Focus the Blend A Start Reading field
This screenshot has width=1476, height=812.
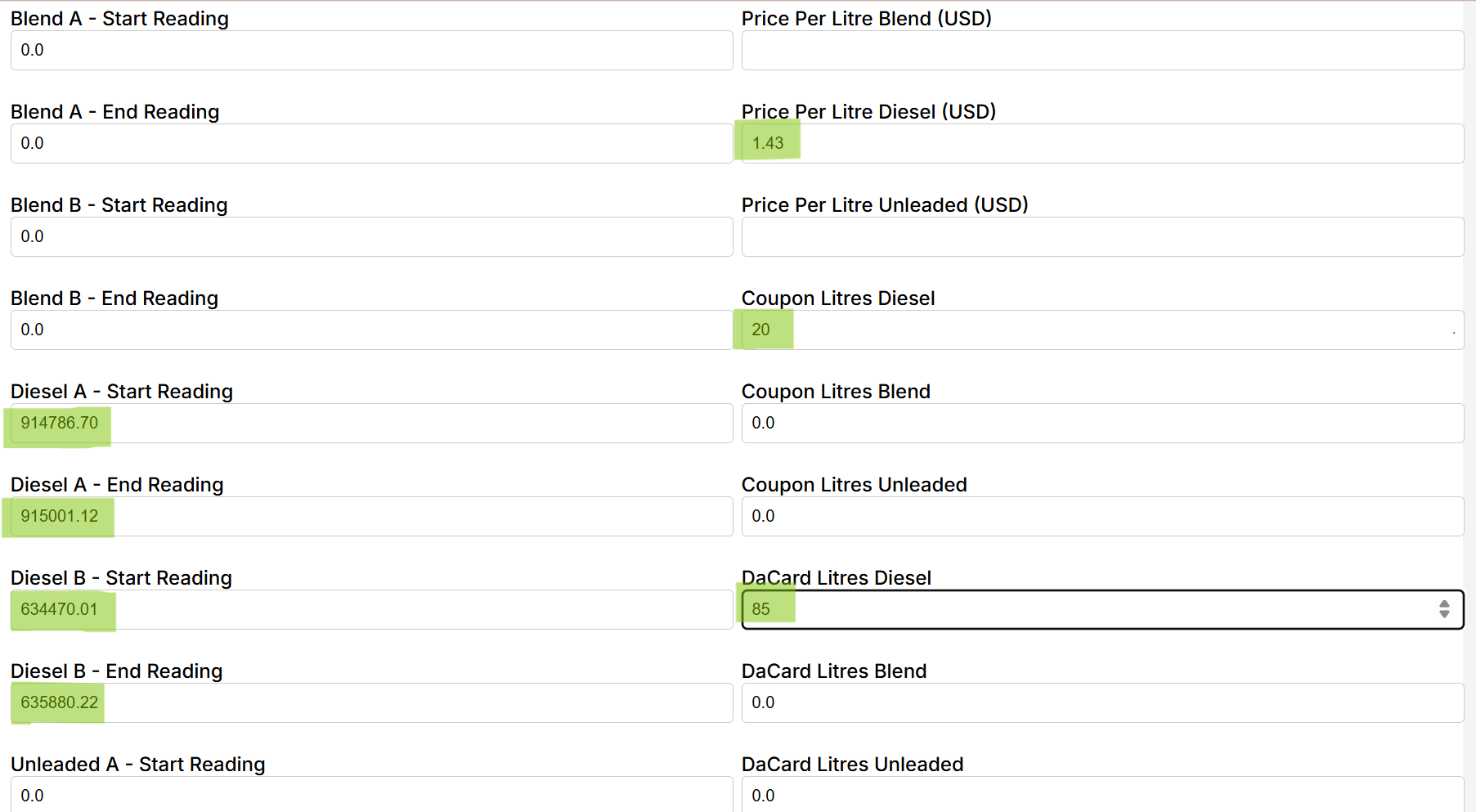371,51
